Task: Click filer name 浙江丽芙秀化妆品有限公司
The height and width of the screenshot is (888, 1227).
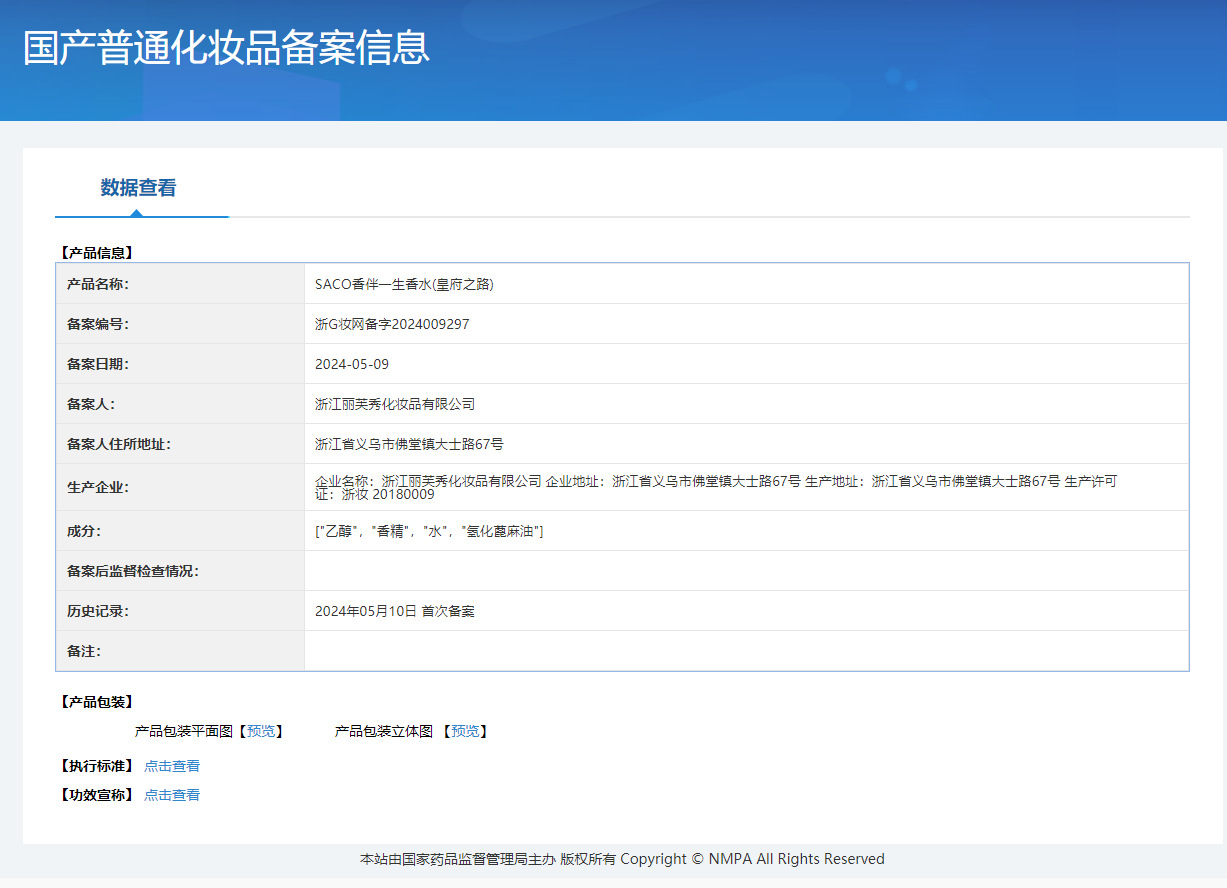Action: pos(395,404)
